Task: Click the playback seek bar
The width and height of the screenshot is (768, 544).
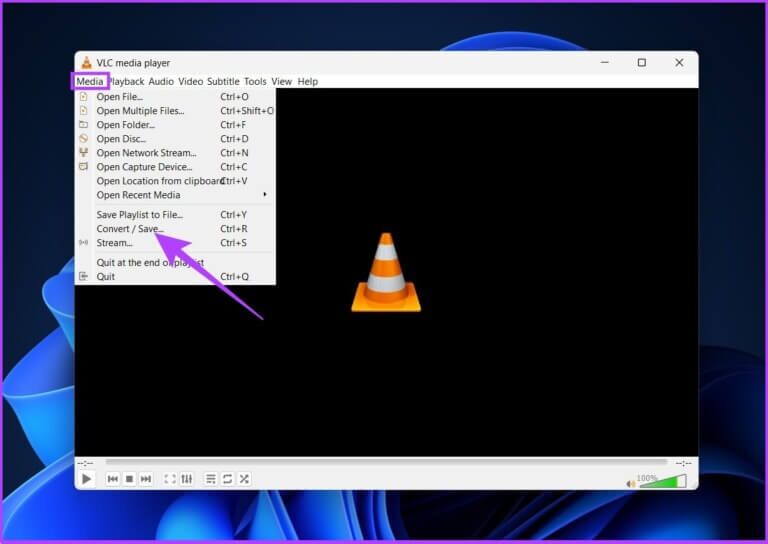Action: pos(386,462)
